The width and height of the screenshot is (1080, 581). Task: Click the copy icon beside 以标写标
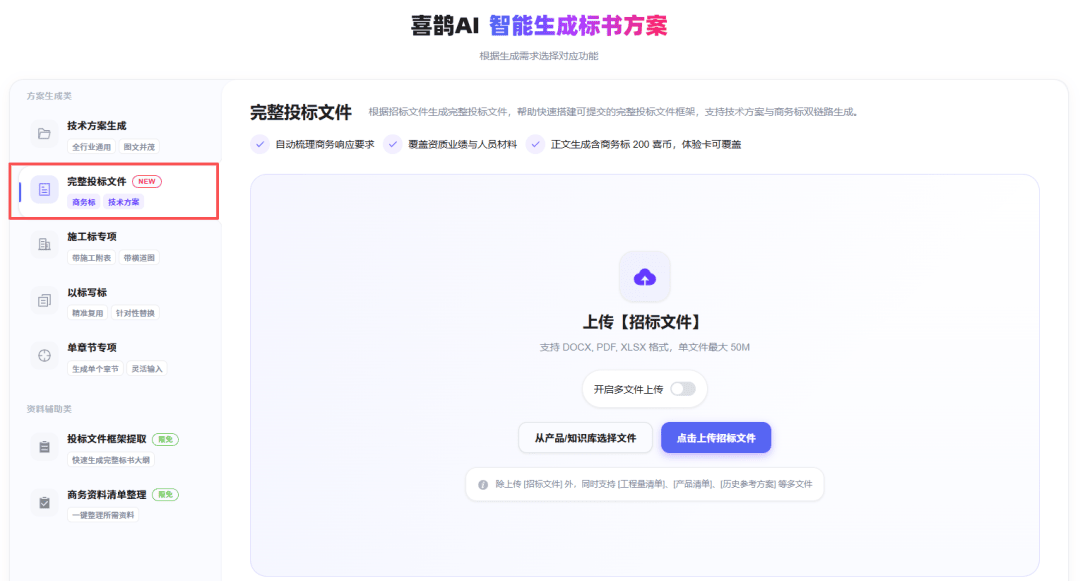[x=44, y=300]
